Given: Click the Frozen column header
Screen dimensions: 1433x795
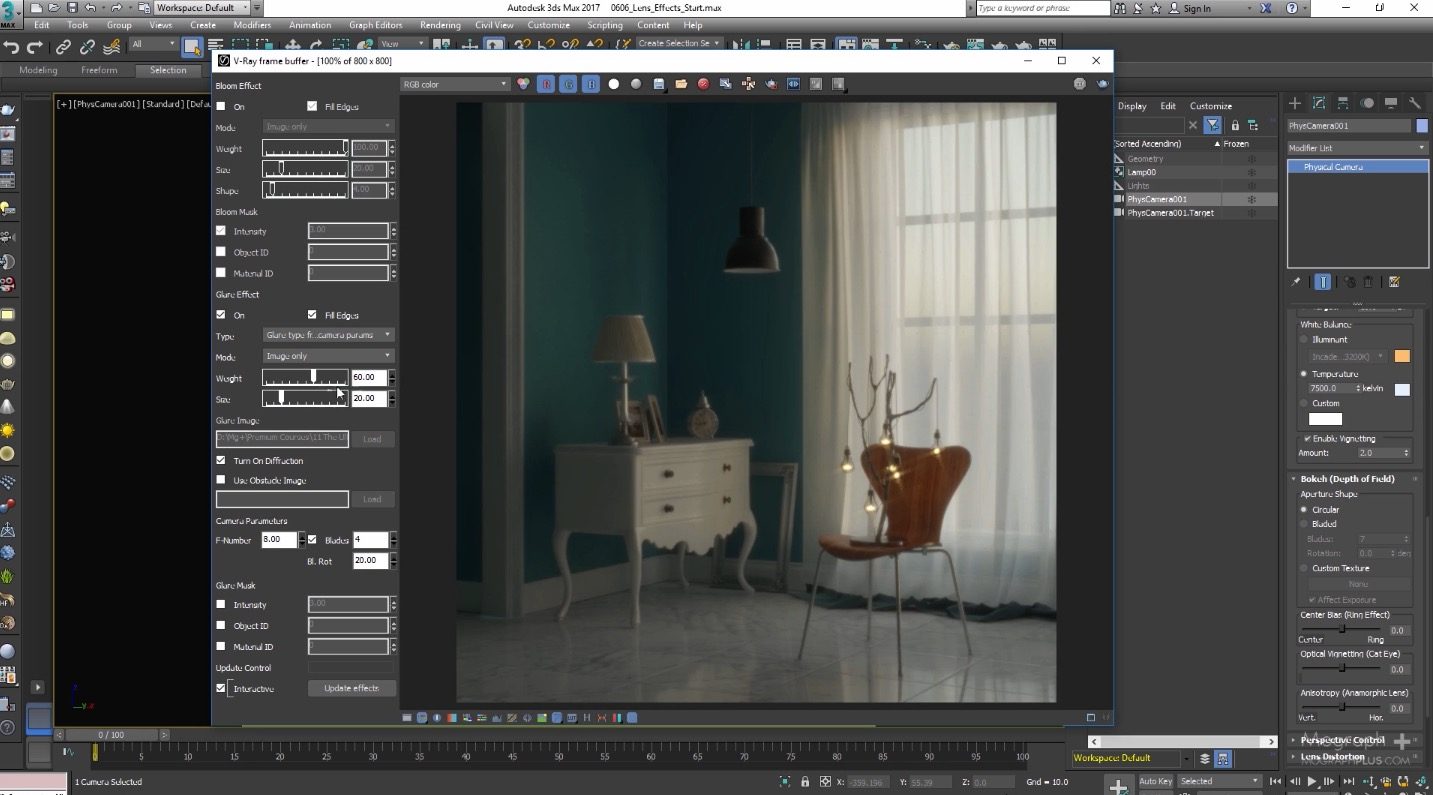Looking at the screenshot, I should [x=1236, y=144].
